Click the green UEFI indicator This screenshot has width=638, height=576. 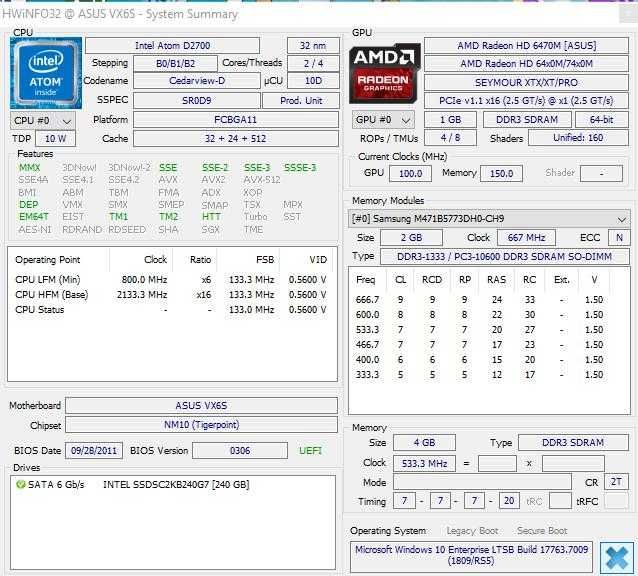tap(310, 451)
